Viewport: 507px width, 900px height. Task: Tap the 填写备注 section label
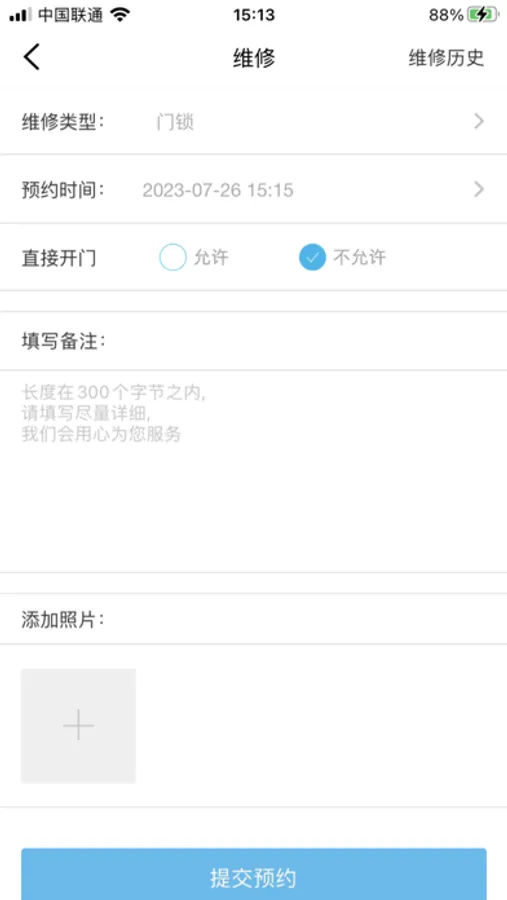click(x=64, y=342)
